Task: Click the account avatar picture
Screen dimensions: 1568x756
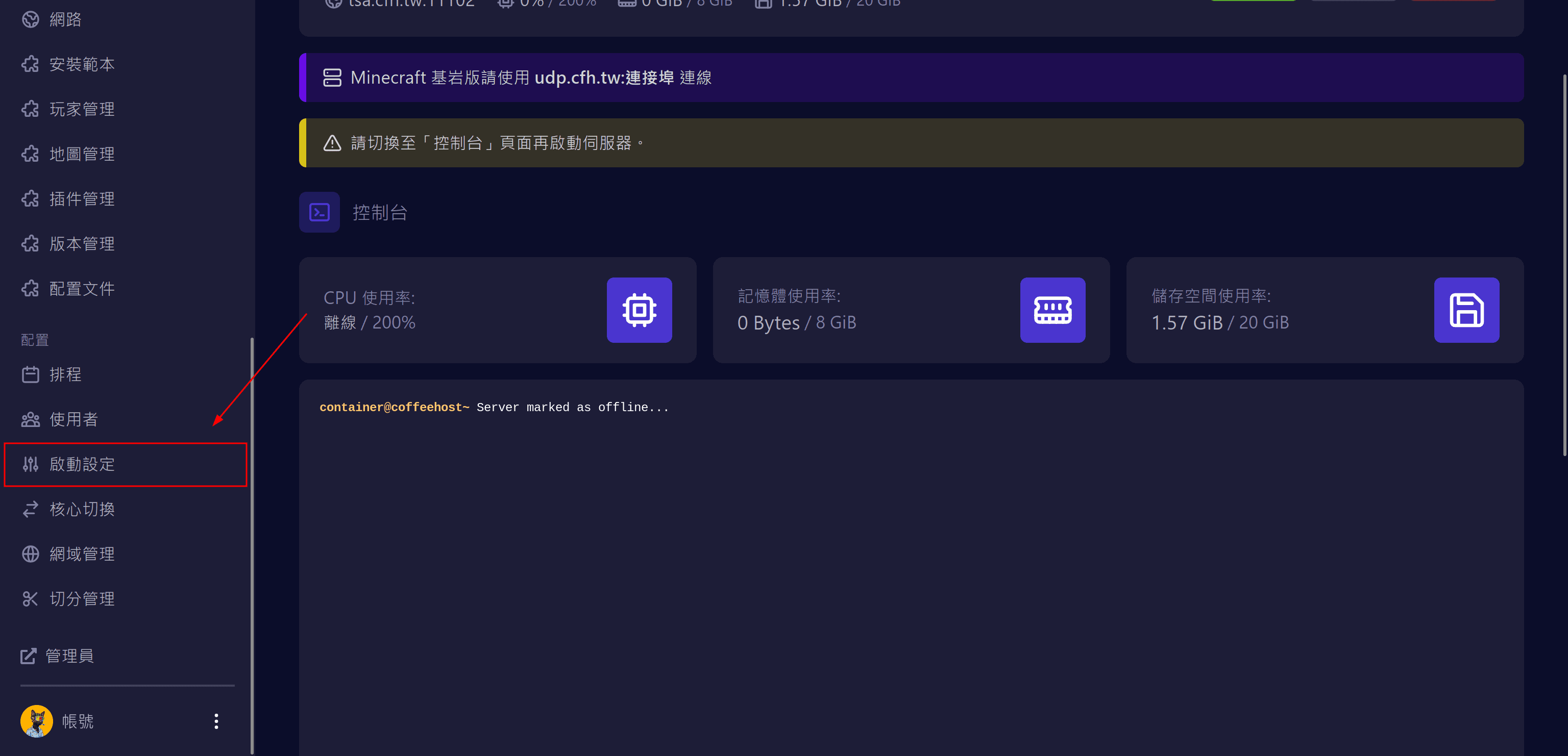Action: point(37,721)
